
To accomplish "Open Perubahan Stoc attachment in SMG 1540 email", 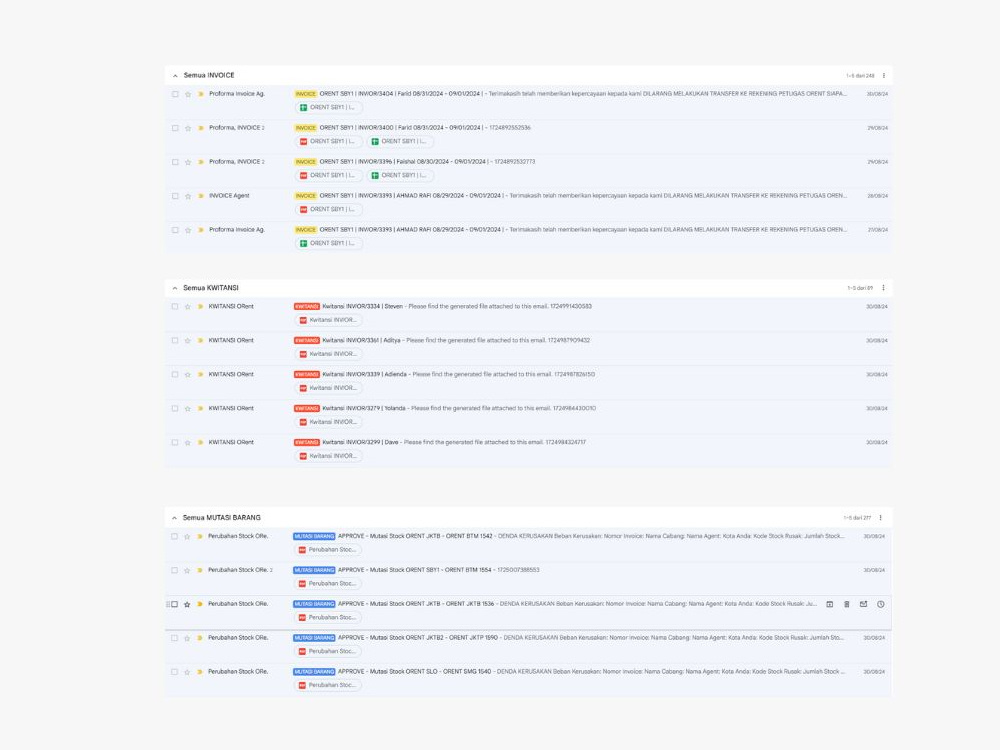I will point(327,685).
